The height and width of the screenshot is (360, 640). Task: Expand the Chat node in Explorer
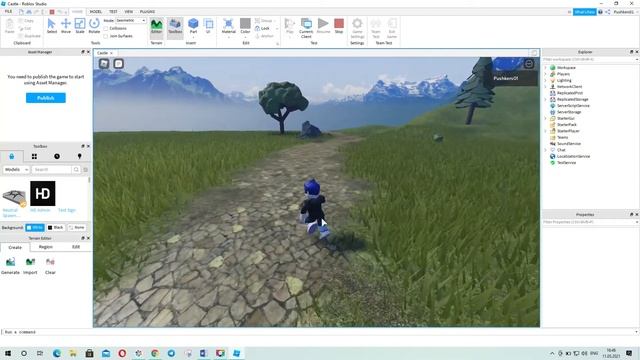click(x=546, y=150)
